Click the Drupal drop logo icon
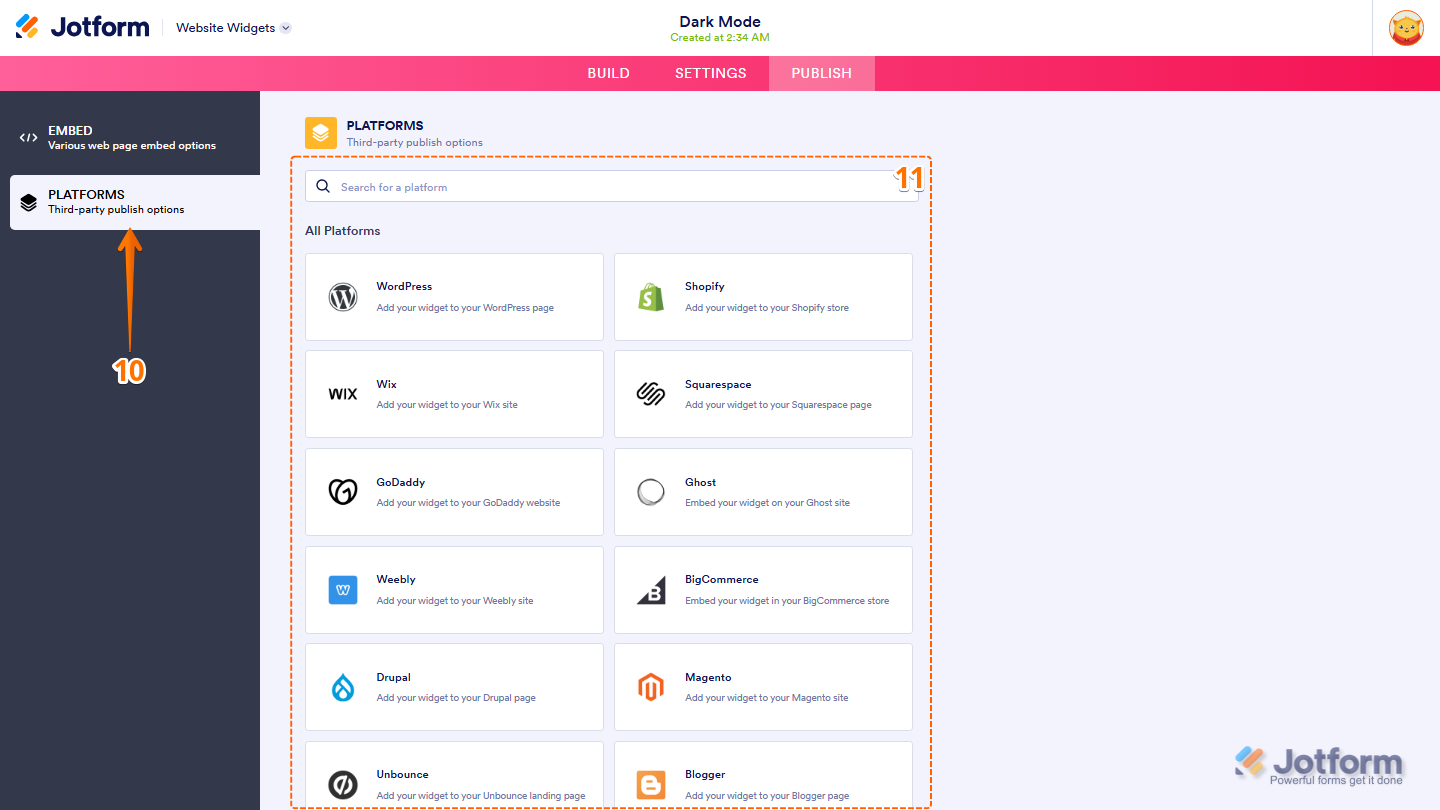Screen dimensions: 1440x810 [343, 687]
